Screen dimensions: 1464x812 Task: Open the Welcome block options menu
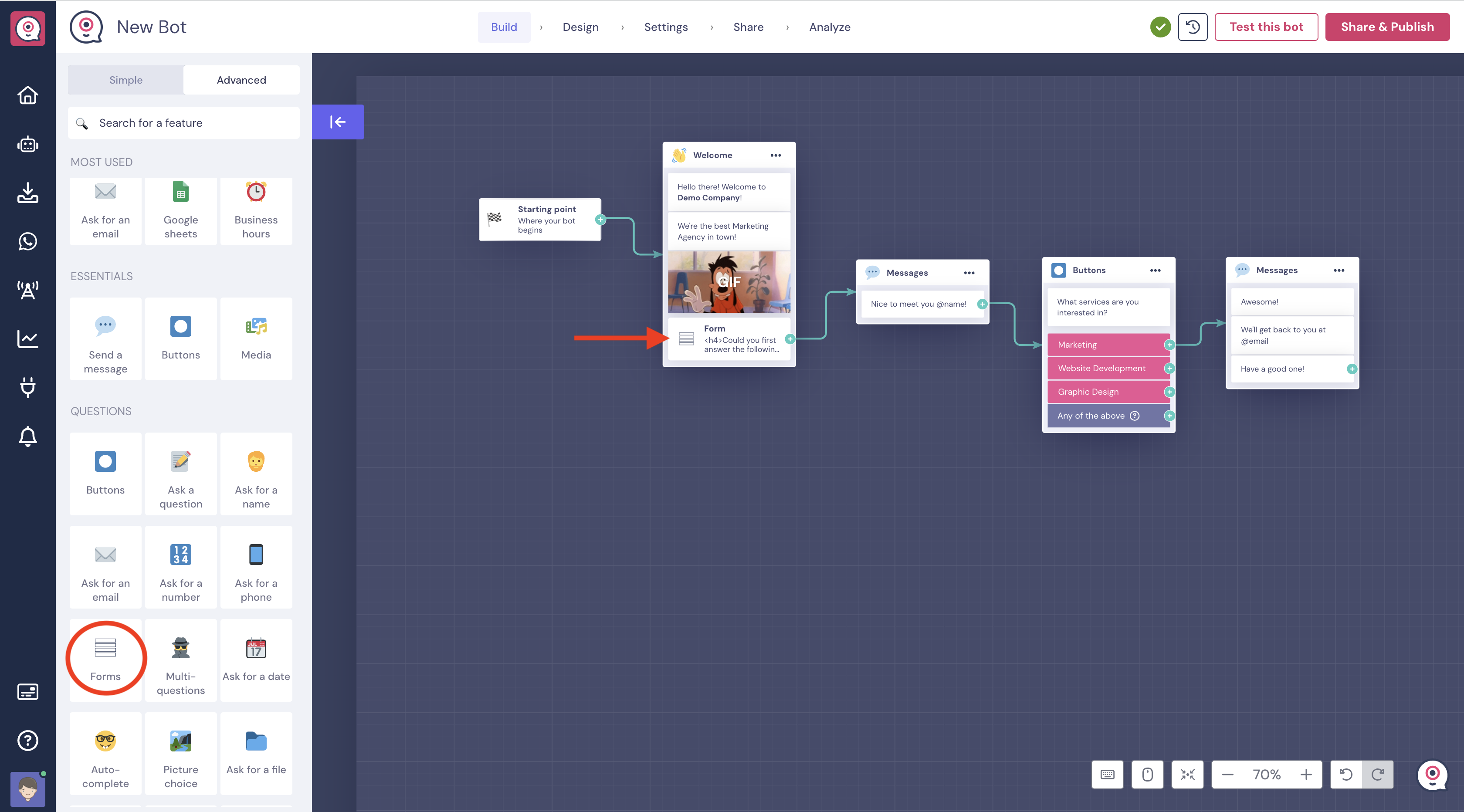(x=776, y=155)
